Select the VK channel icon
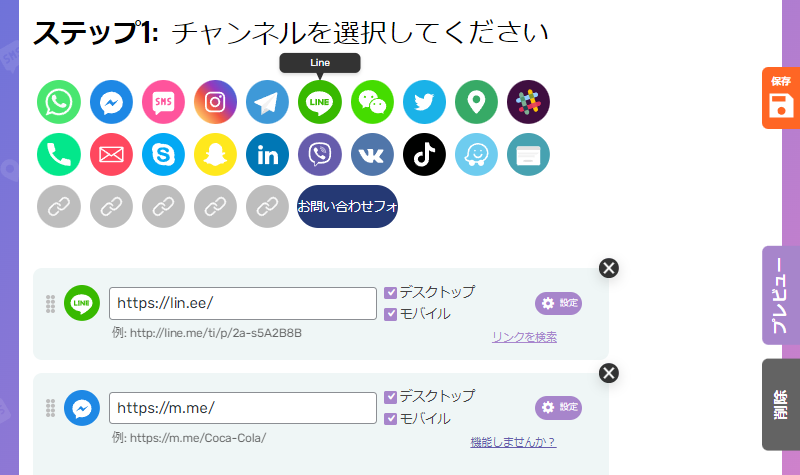800x475 pixels. 372,155
